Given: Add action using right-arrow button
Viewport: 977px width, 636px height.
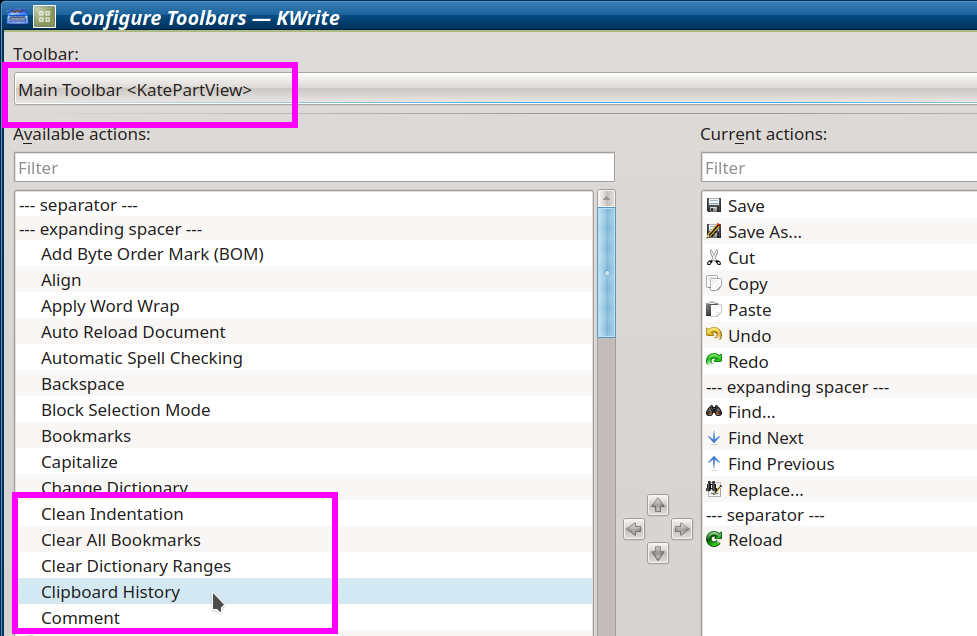Looking at the screenshot, I should click(x=682, y=529).
